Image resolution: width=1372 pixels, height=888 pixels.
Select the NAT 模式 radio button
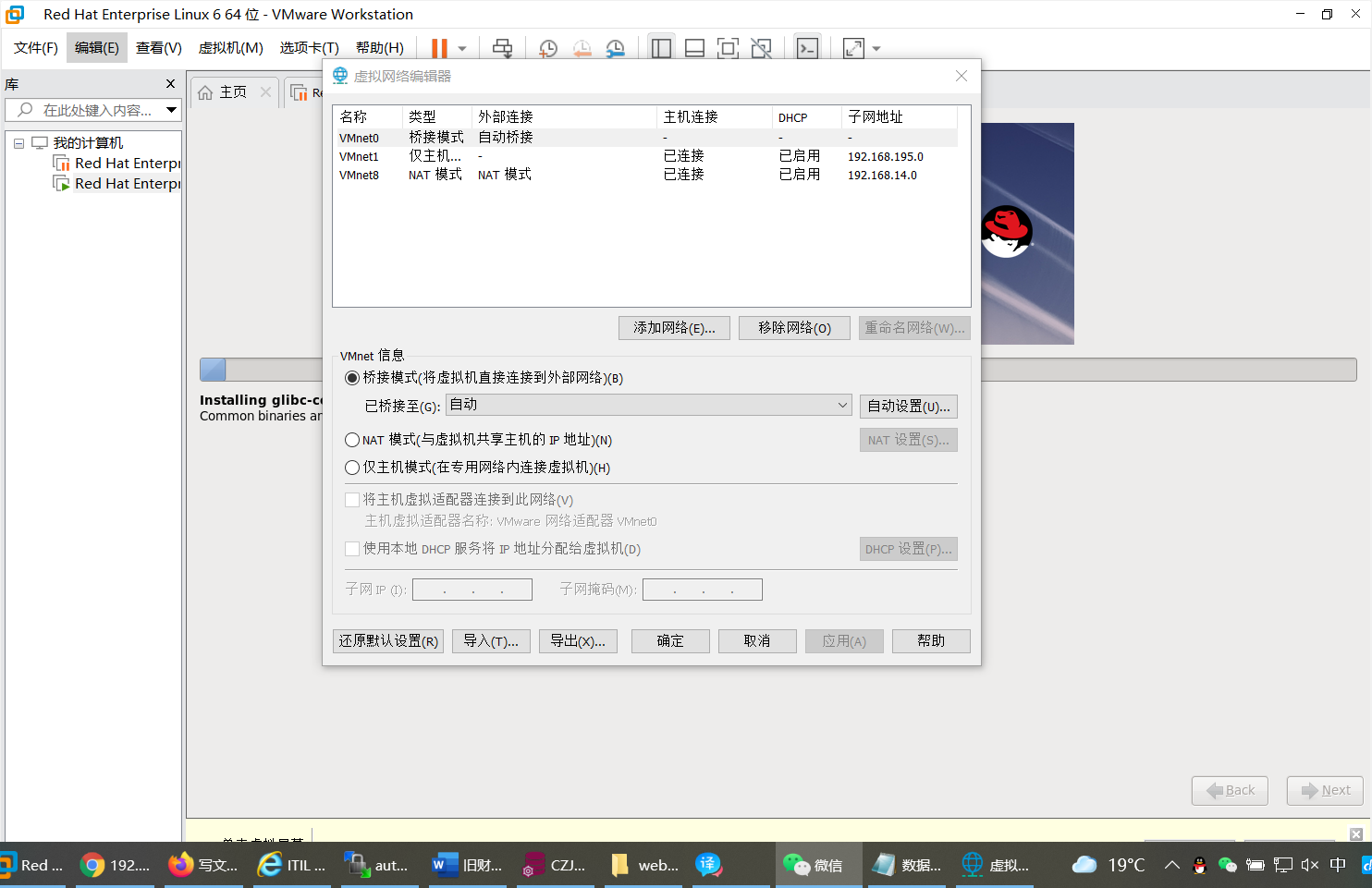tap(352, 440)
